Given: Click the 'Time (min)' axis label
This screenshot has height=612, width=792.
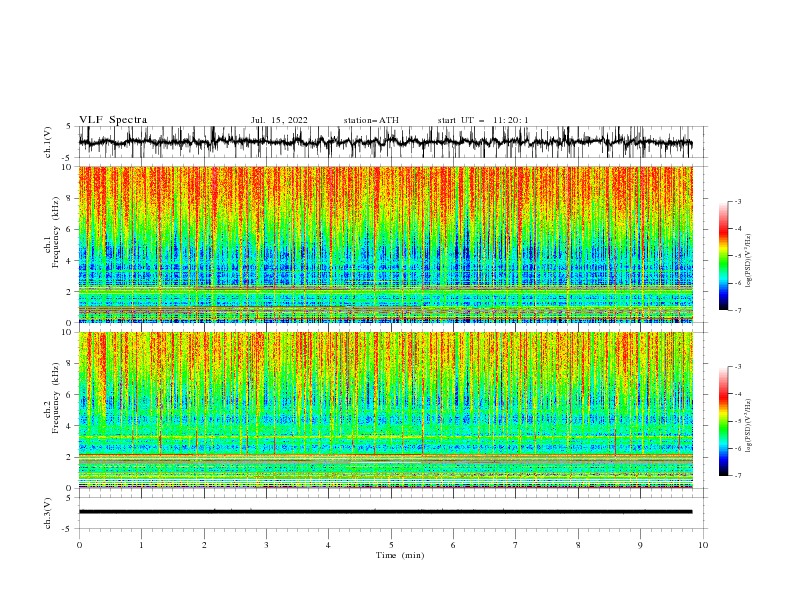Looking at the screenshot, I should tap(400, 555).
